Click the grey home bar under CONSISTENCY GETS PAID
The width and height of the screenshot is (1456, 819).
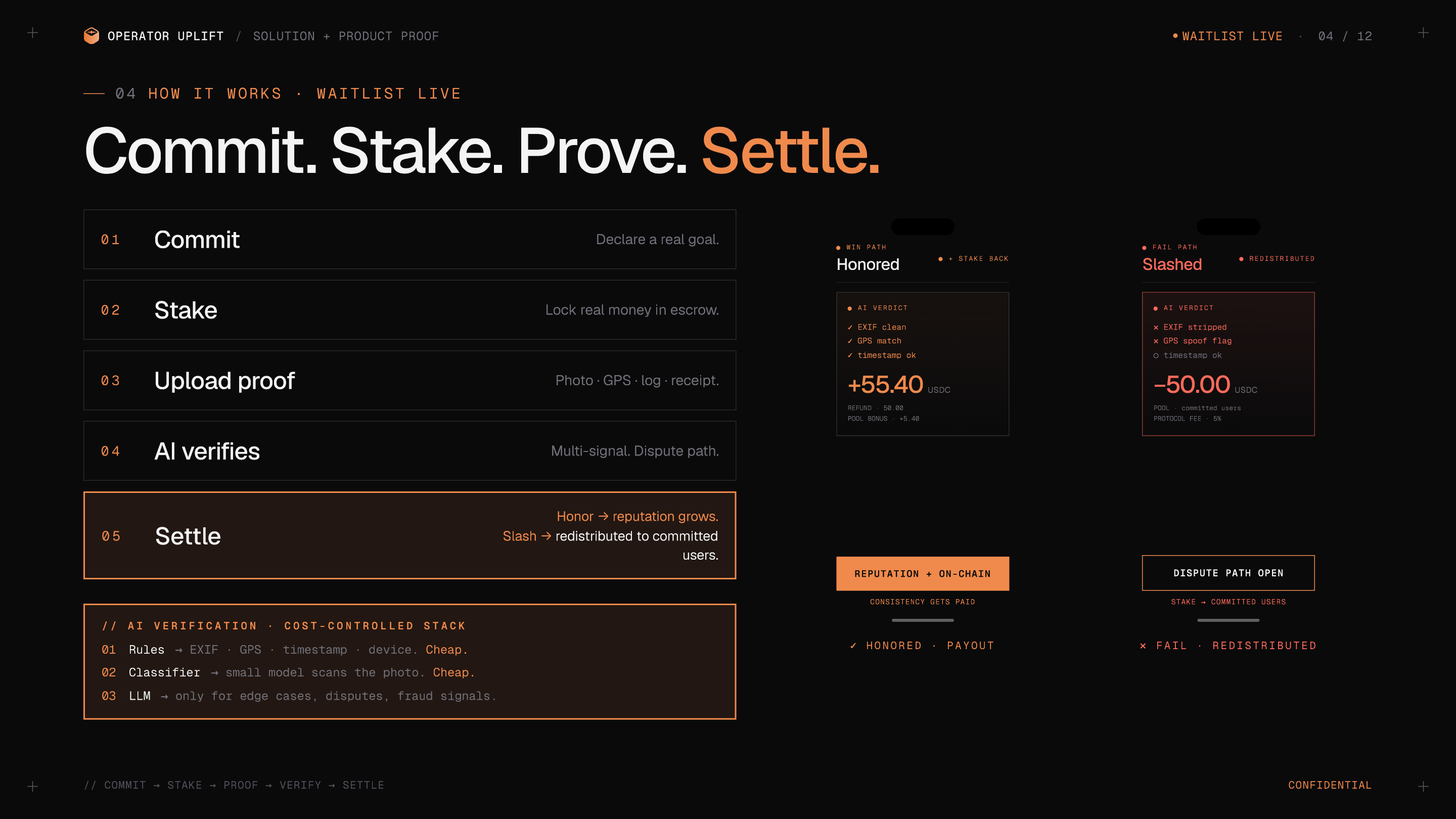[x=923, y=620]
